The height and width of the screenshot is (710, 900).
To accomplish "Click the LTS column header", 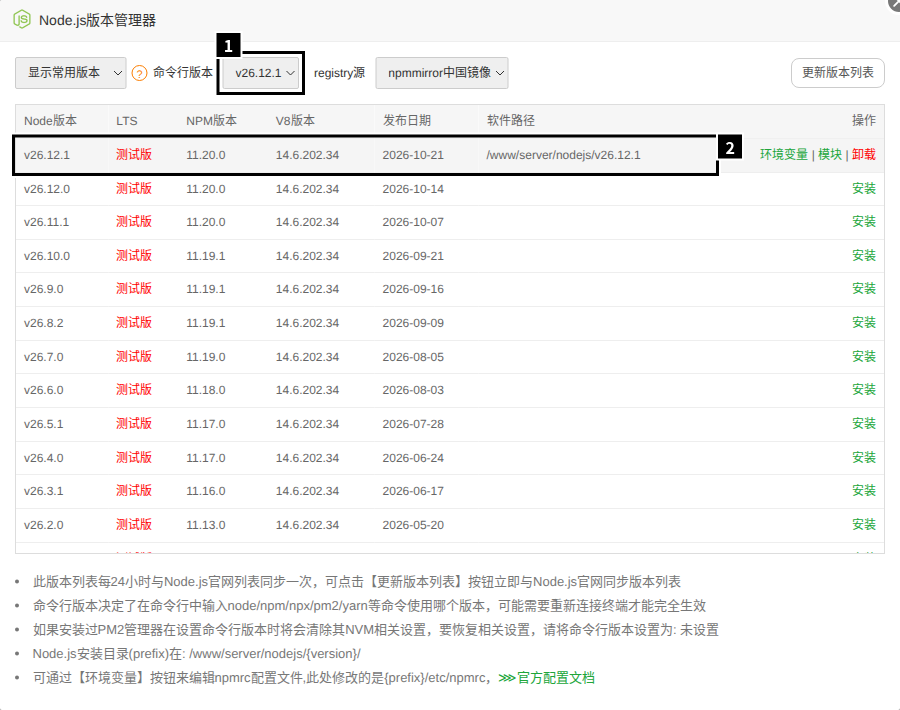I will pos(126,121).
